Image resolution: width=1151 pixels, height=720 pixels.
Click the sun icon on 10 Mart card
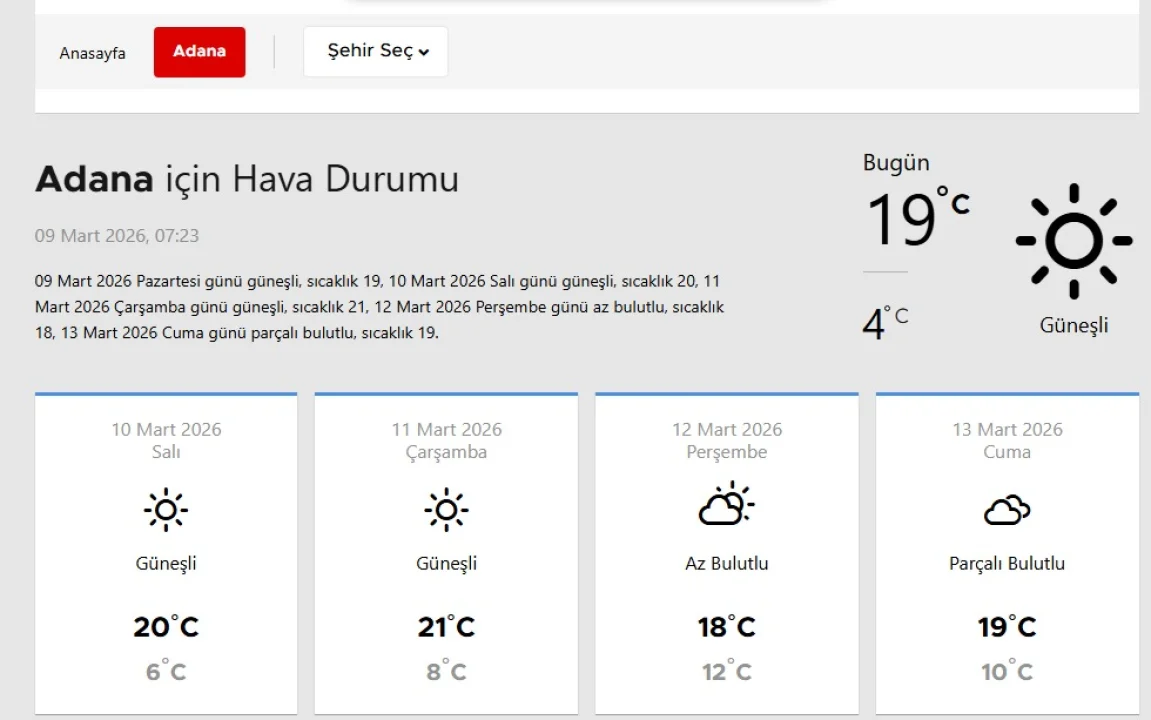coord(166,510)
